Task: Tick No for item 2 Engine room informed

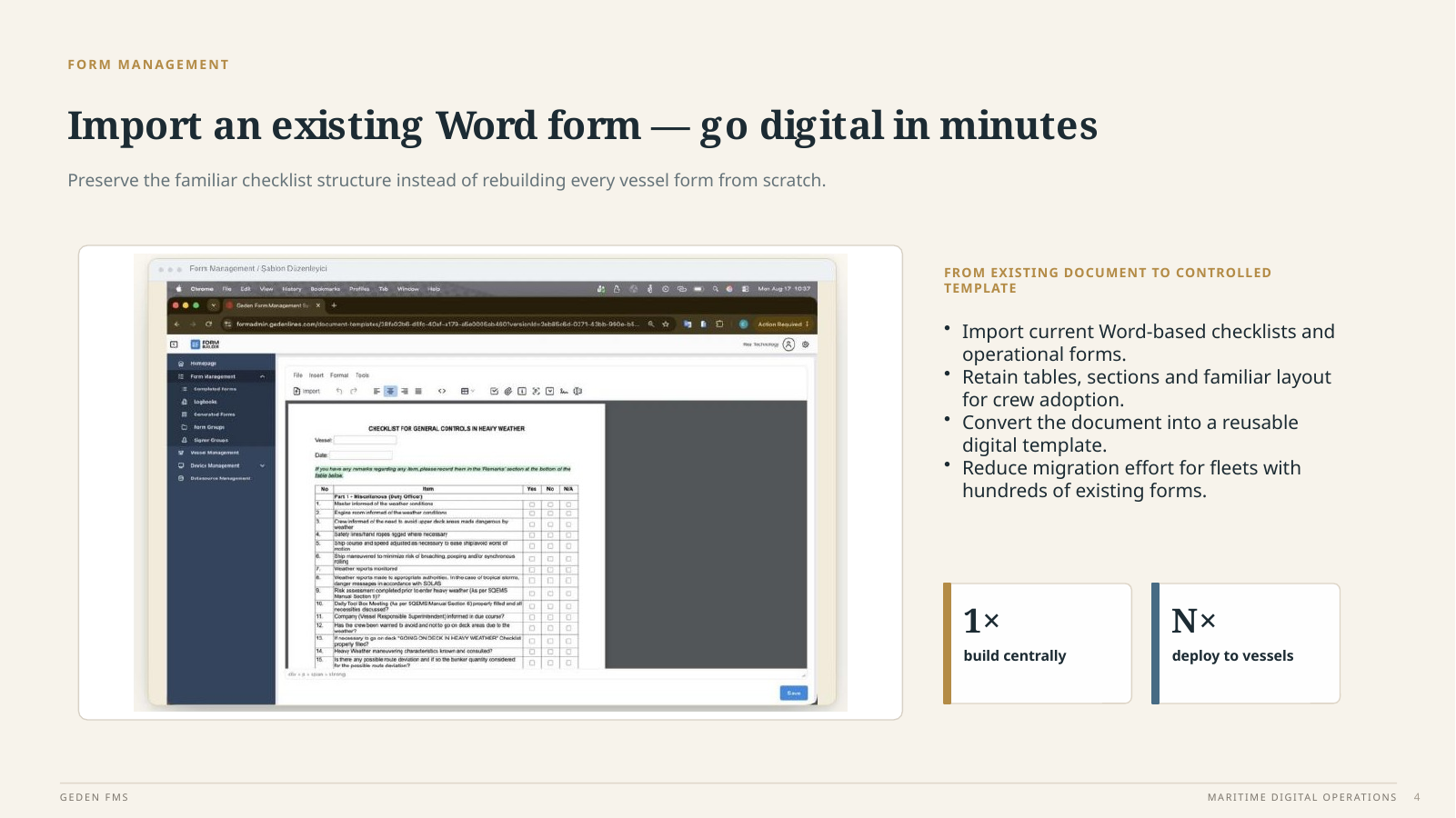Action: coord(550,513)
